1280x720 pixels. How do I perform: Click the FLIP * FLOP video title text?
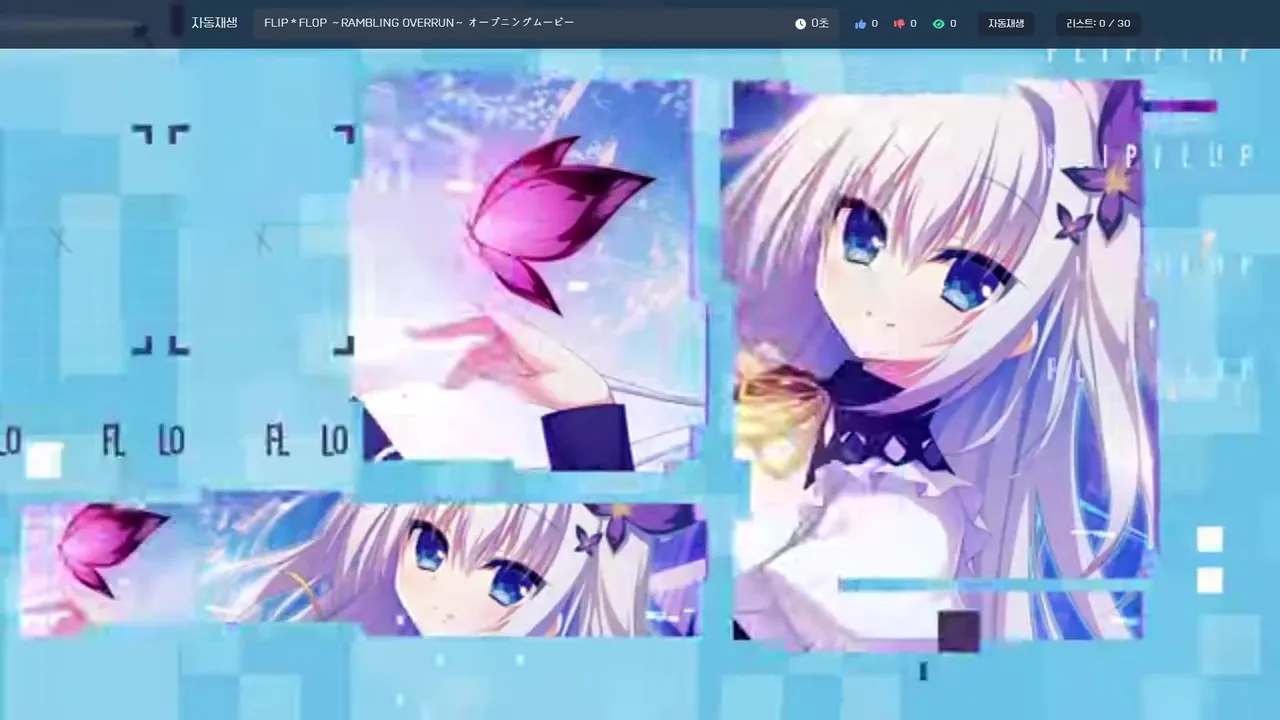pos(419,23)
